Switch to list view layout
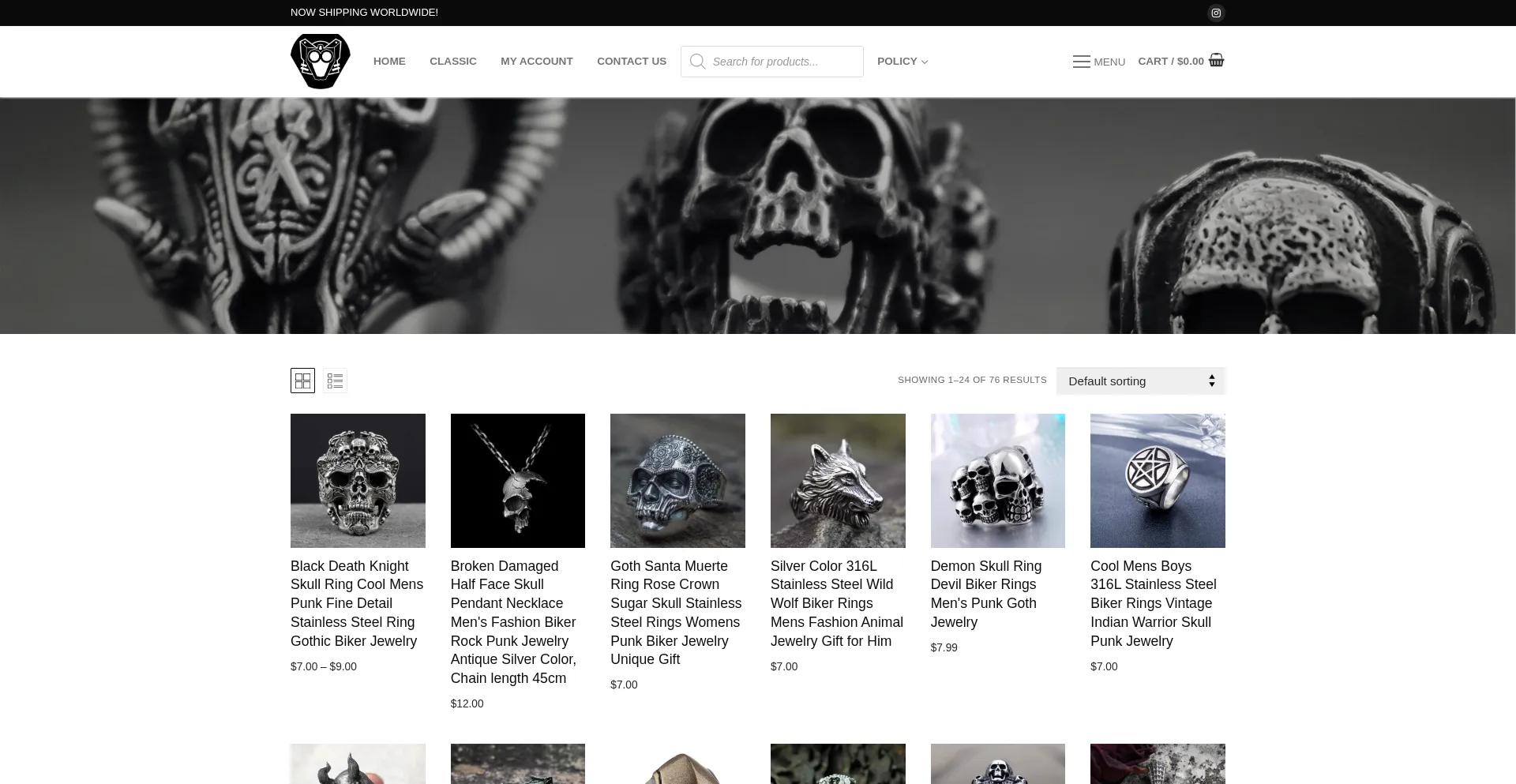1516x784 pixels. 335,381
